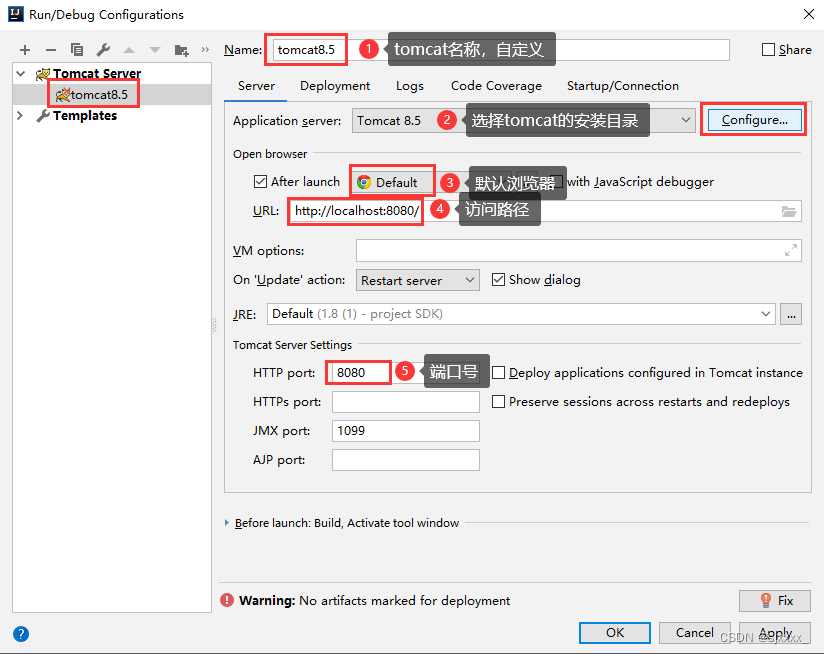Expand the Templates tree node
Screen dimensions: 824x654
(20, 116)
